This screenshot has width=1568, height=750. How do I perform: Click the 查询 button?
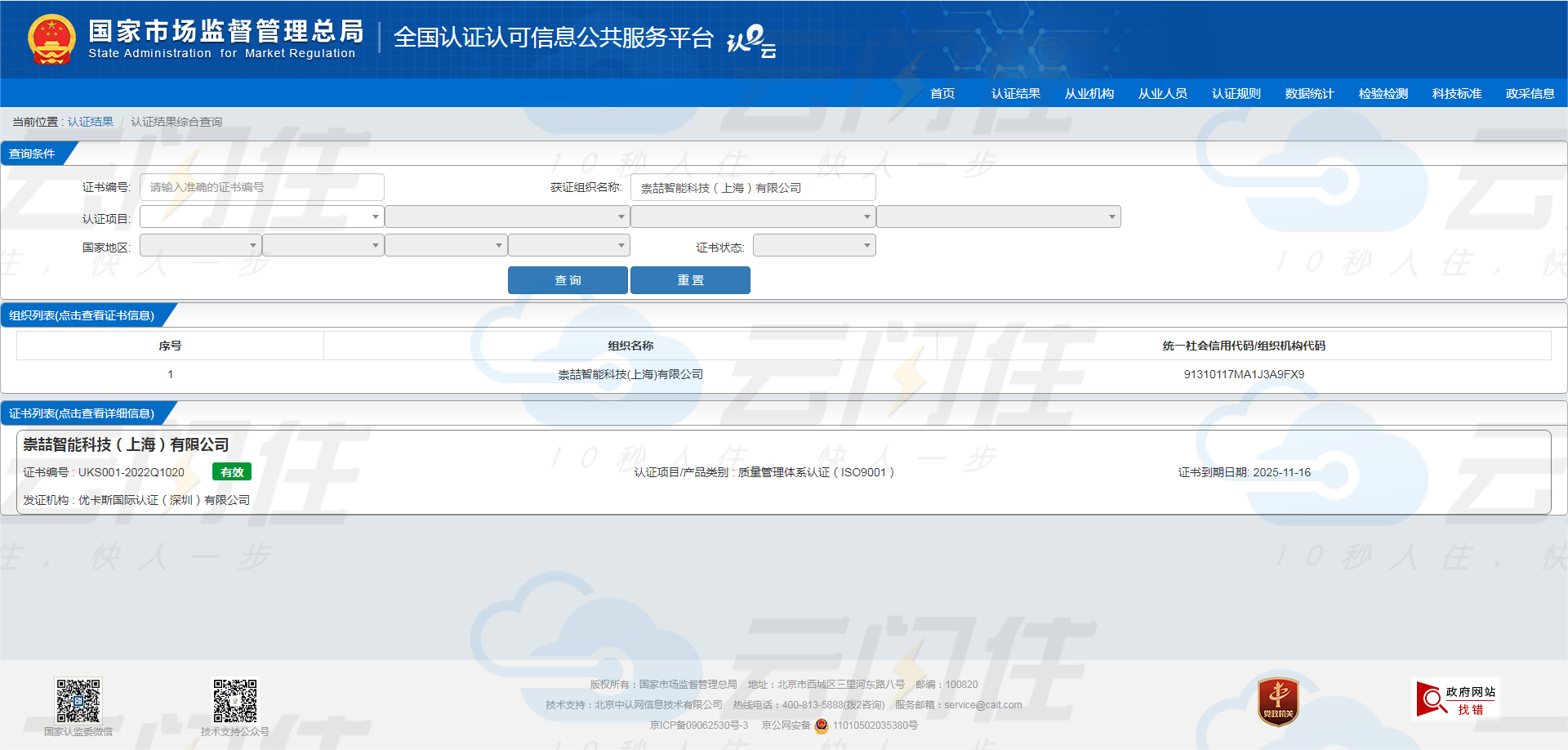(568, 280)
